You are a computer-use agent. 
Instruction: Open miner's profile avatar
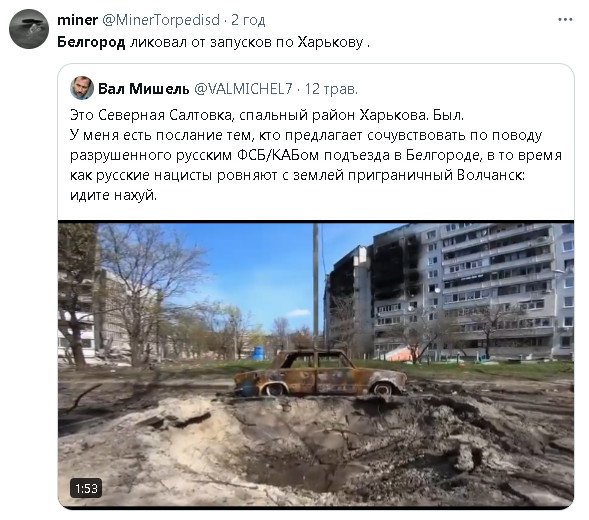[29, 29]
